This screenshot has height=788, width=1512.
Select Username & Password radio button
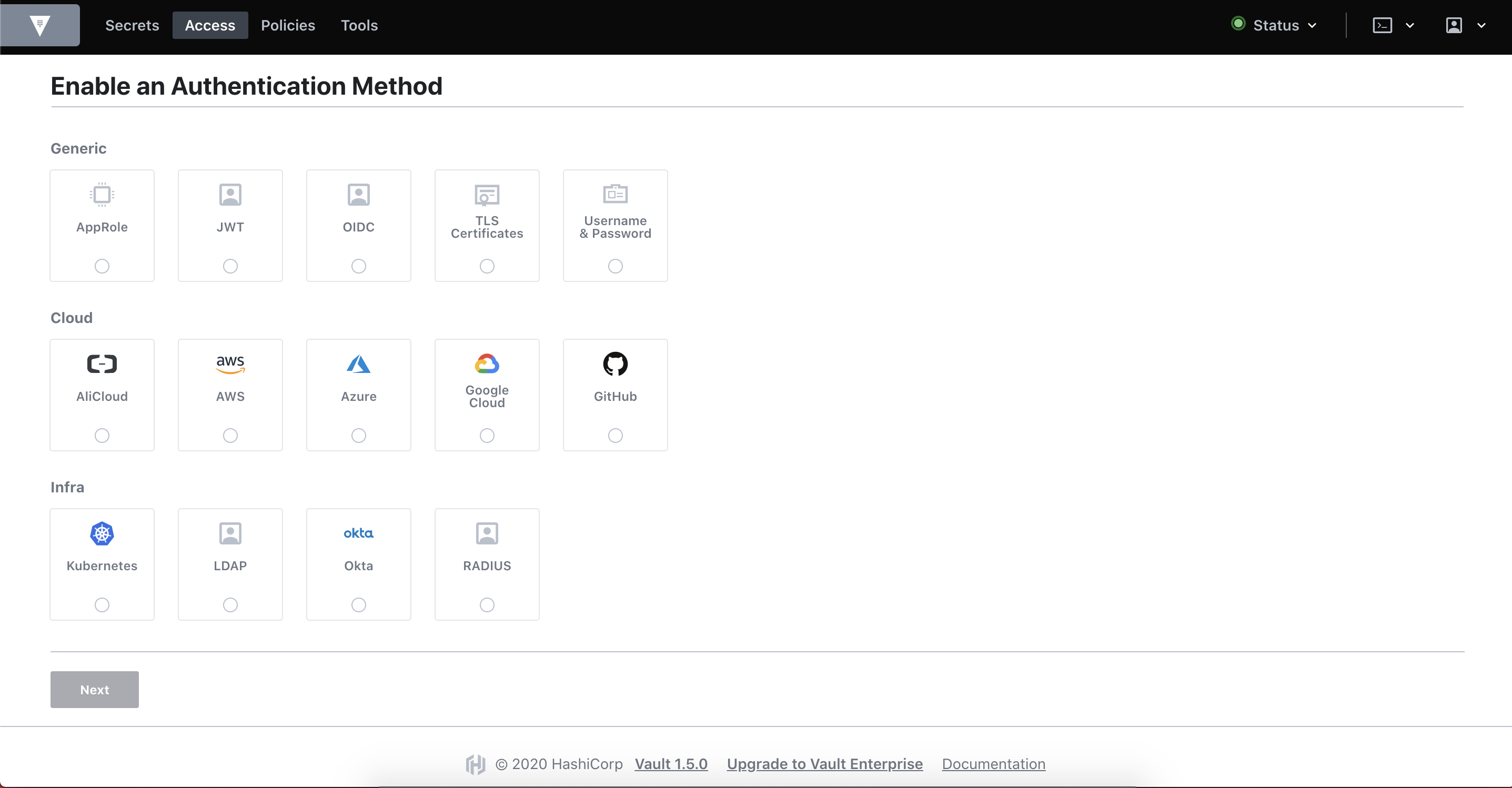(x=614, y=266)
